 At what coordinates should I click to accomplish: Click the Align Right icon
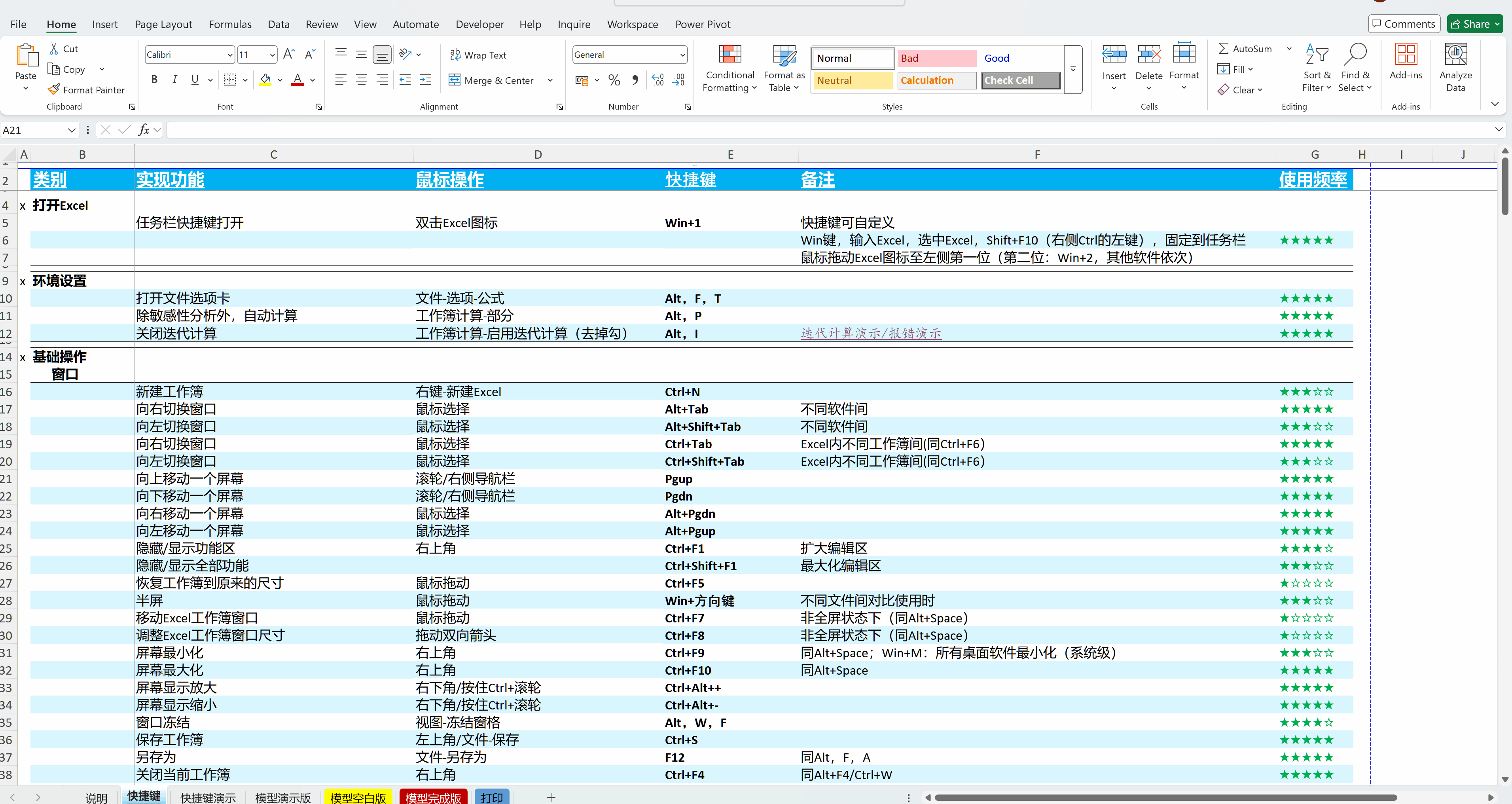click(x=382, y=80)
